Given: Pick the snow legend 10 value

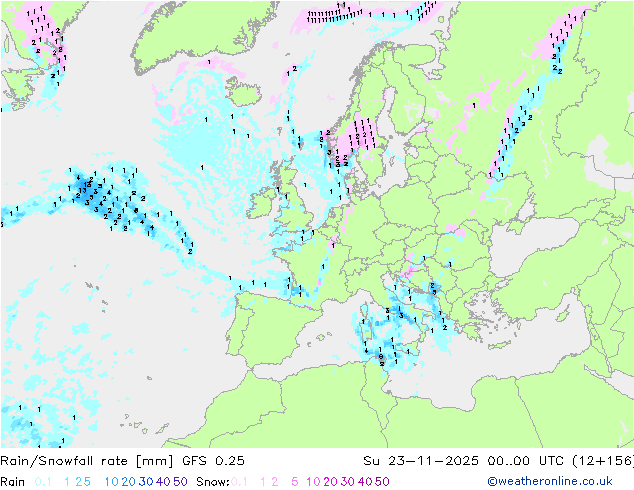Looking at the screenshot, I should click(x=313, y=482).
